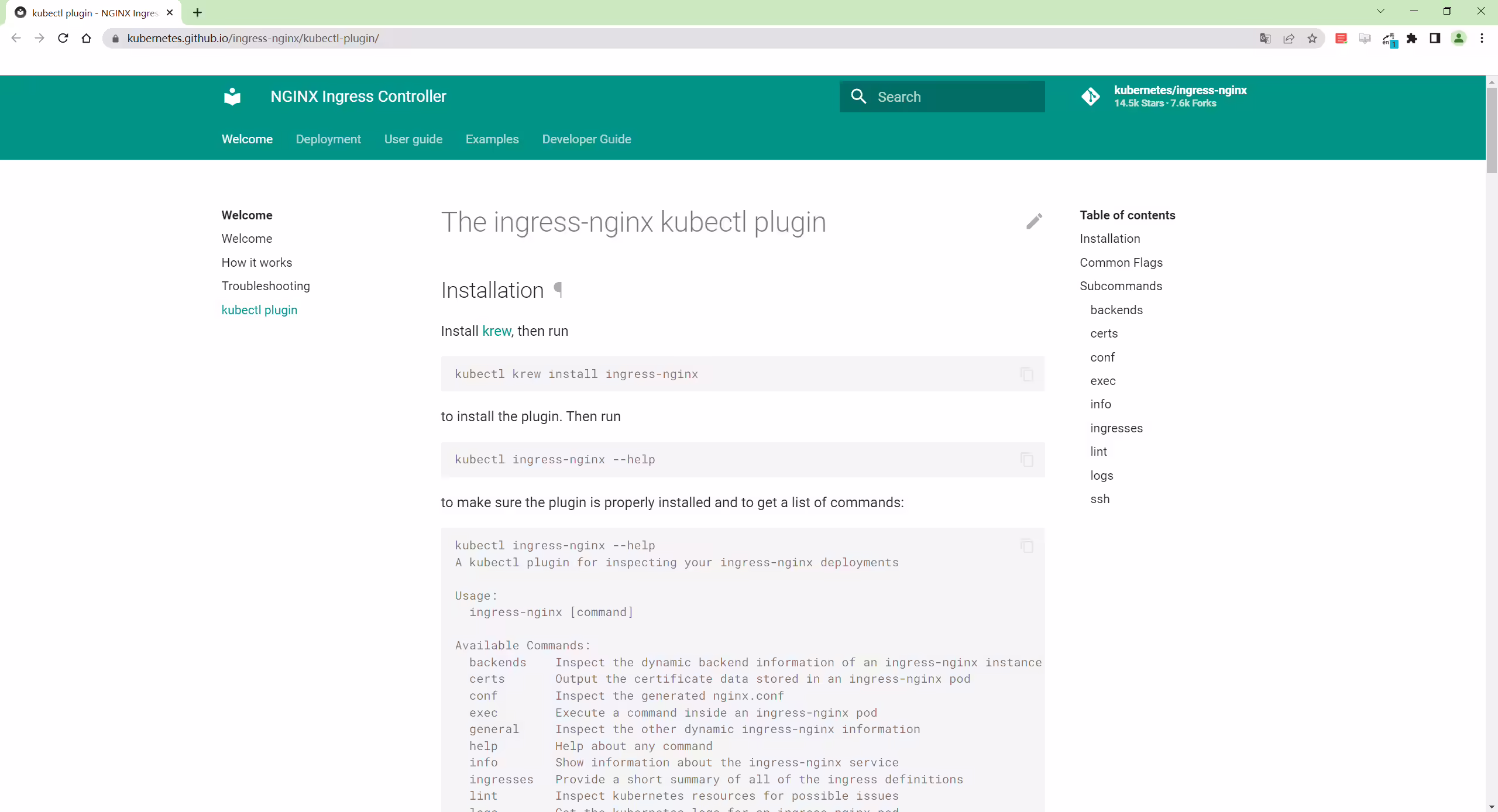
Task: Jump to info in table of contents
Action: click(1100, 404)
